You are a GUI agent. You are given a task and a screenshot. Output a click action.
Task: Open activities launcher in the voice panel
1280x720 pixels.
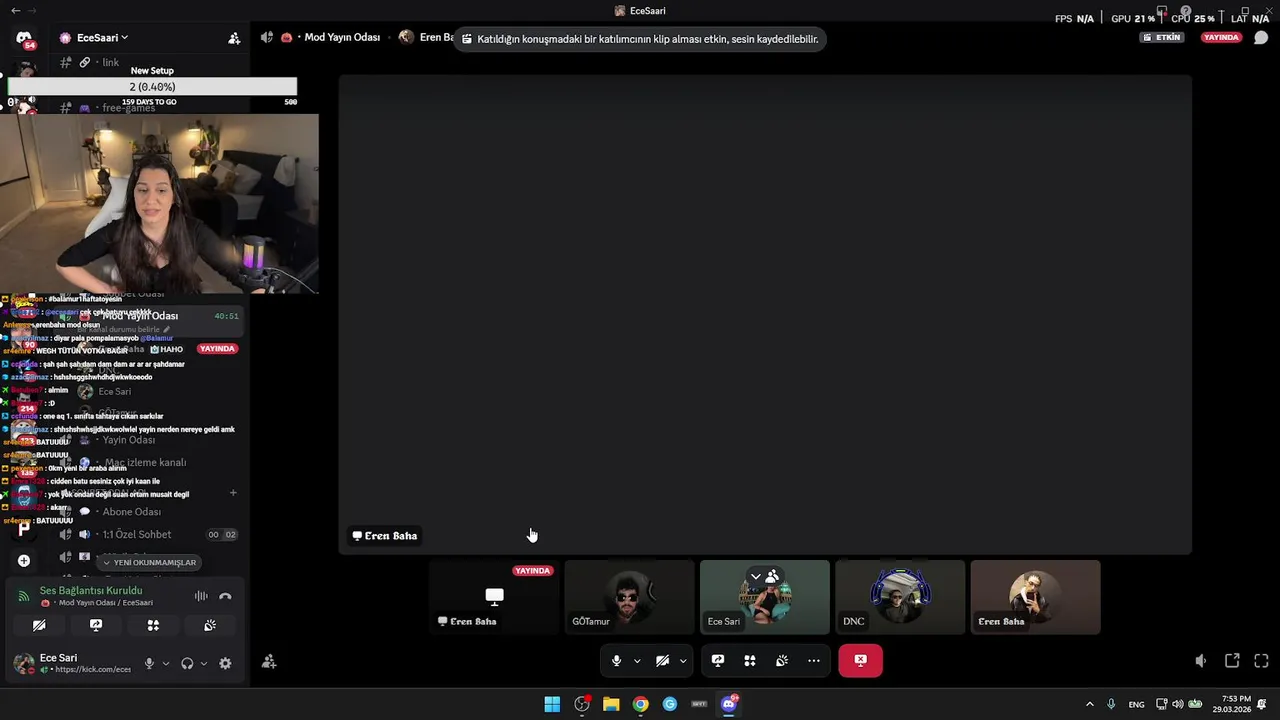click(x=153, y=625)
